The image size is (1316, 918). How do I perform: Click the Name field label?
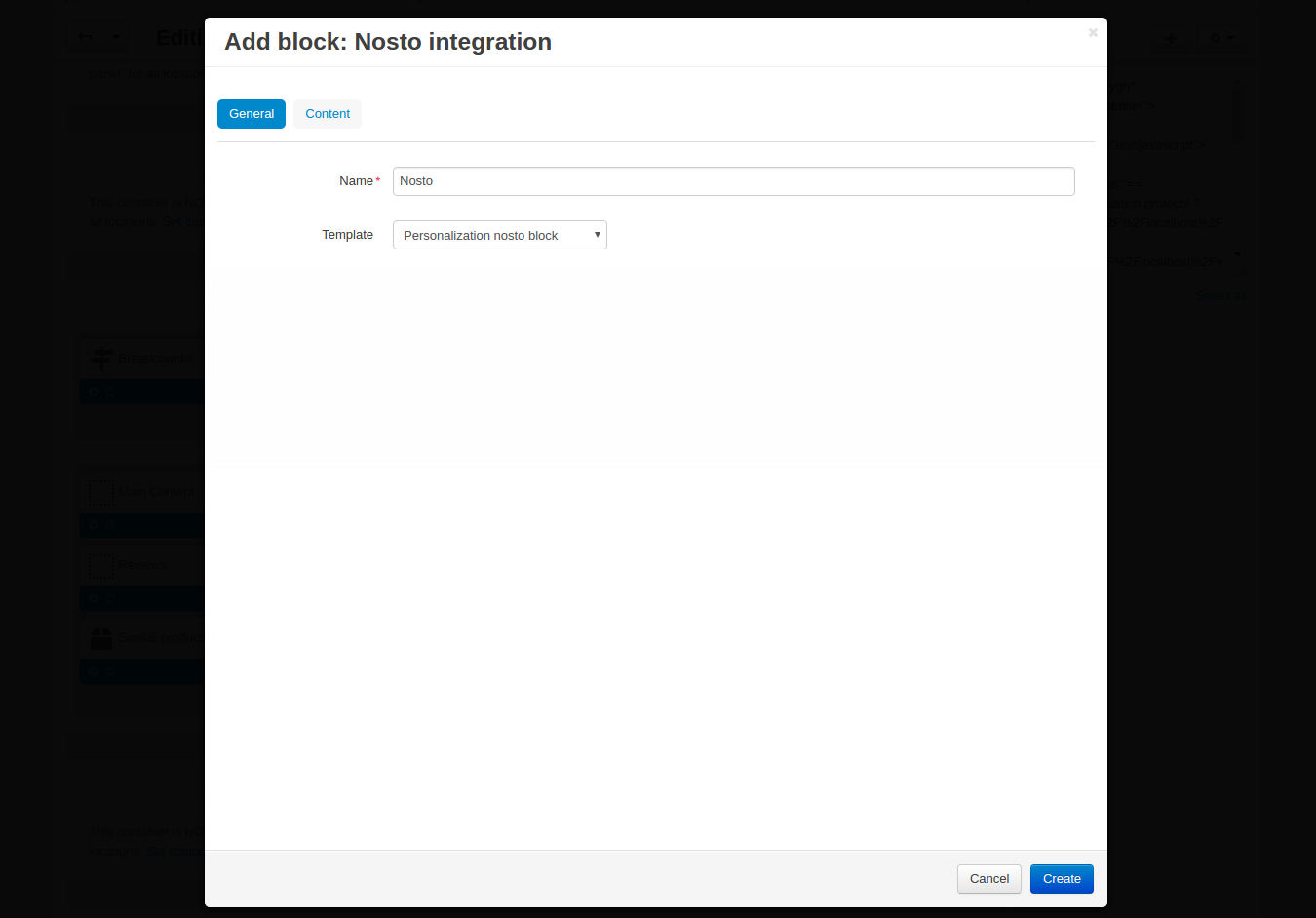click(x=357, y=181)
